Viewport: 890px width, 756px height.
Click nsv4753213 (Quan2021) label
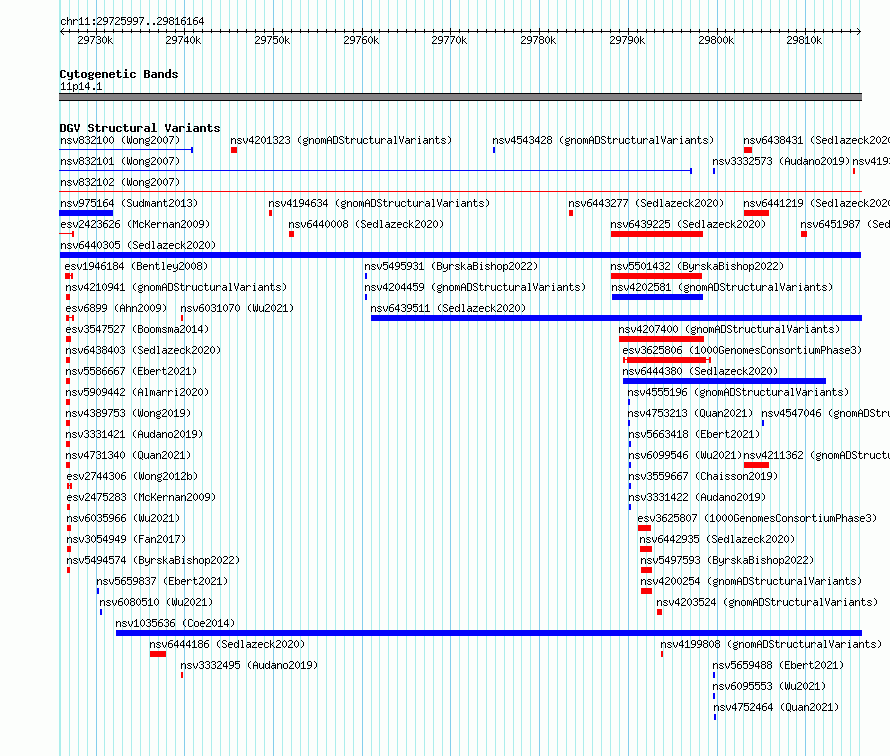(690, 413)
